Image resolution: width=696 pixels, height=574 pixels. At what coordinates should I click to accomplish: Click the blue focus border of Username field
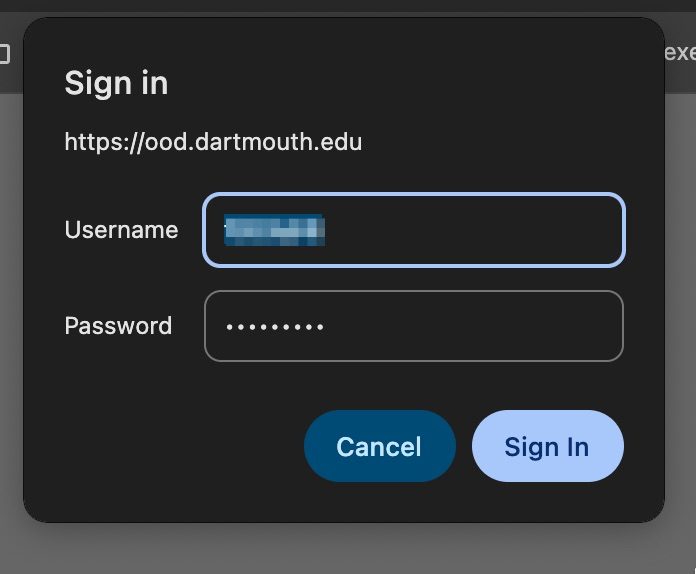414,195
